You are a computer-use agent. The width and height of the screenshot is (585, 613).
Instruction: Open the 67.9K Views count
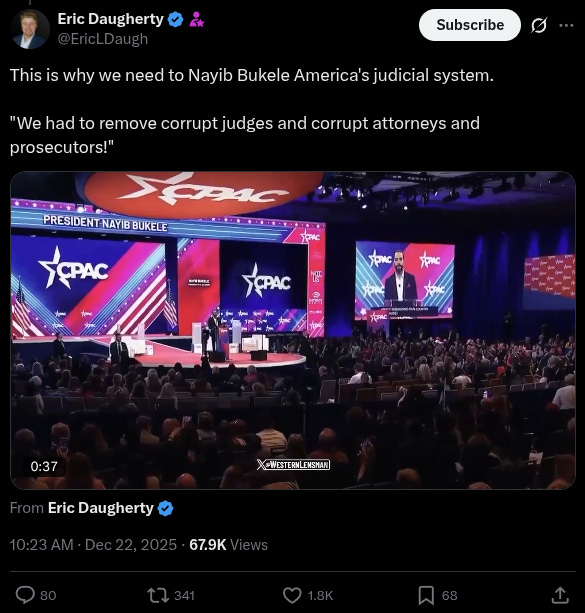pos(228,545)
